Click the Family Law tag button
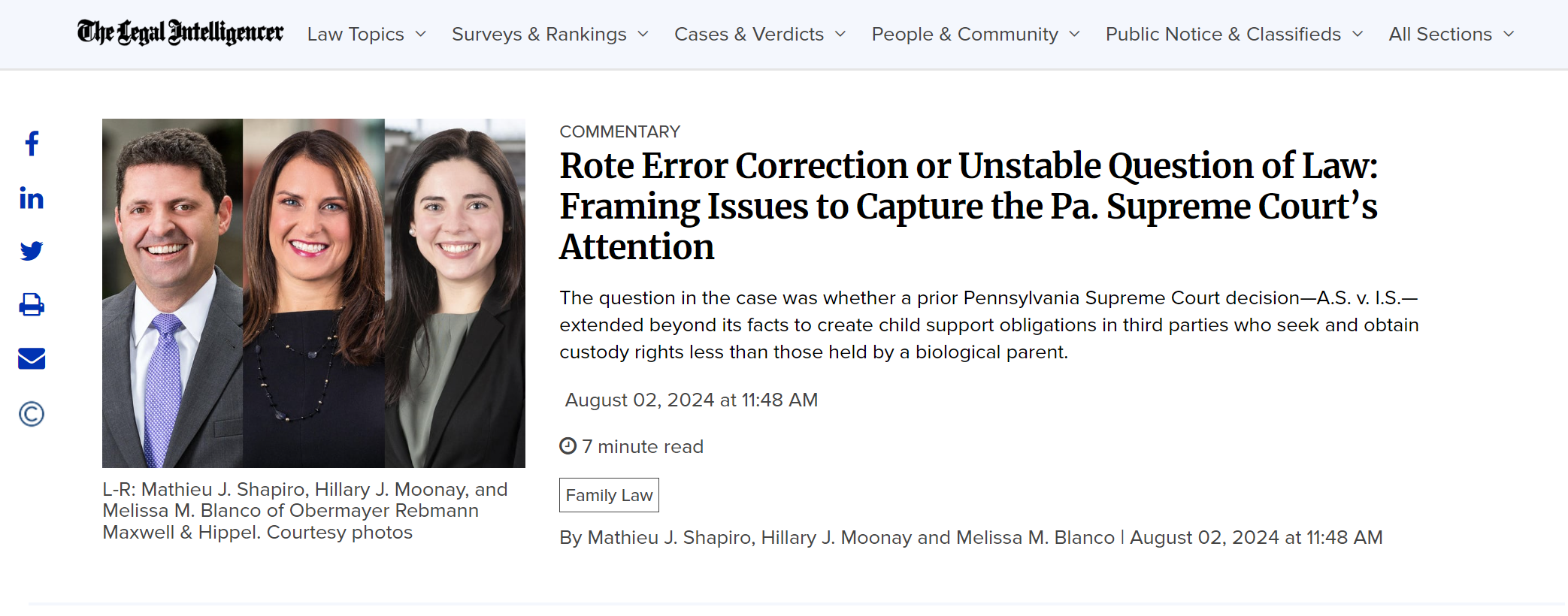 pyautogui.click(x=609, y=495)
